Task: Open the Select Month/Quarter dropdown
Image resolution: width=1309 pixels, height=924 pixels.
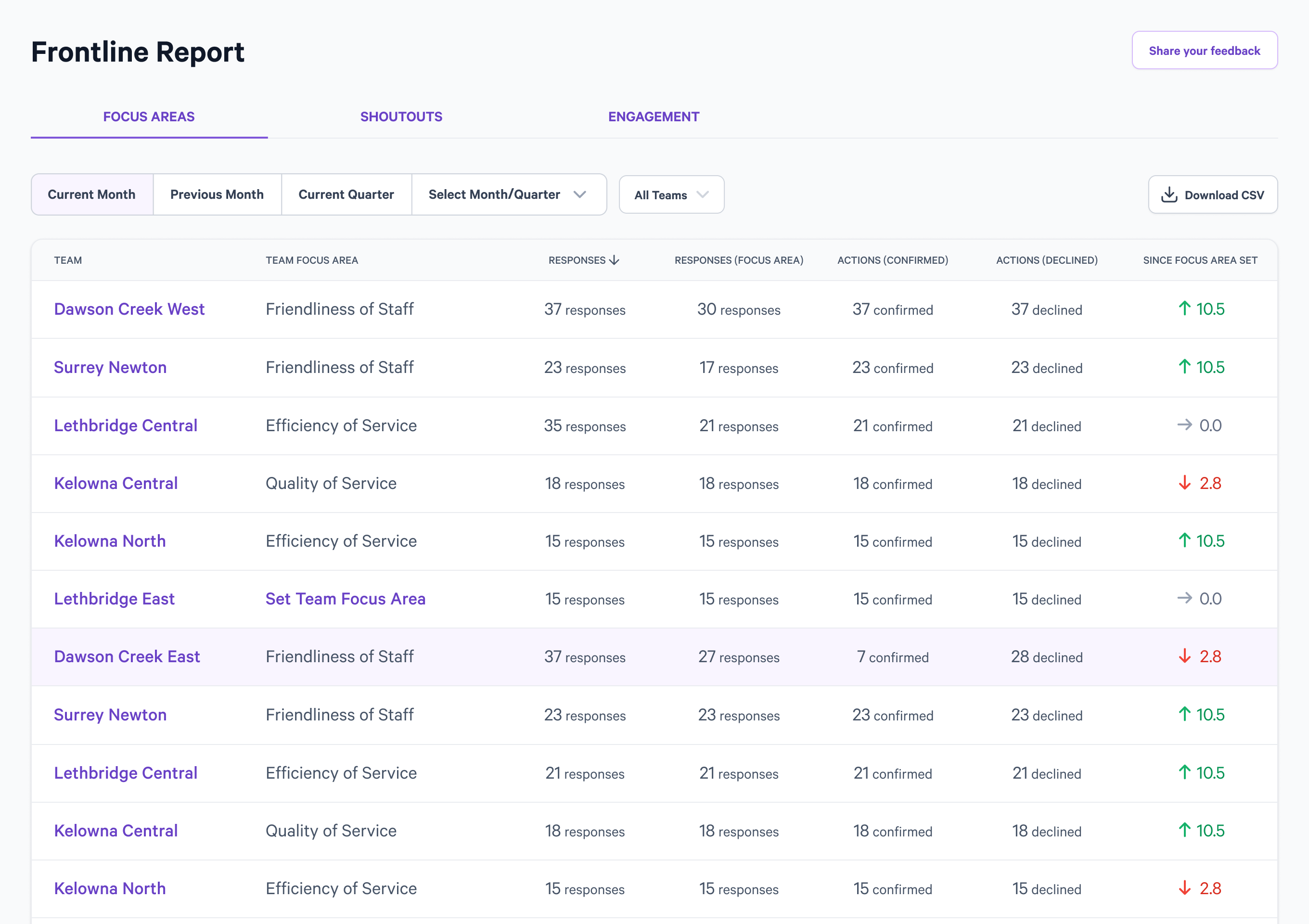Action: click(509, 194)
